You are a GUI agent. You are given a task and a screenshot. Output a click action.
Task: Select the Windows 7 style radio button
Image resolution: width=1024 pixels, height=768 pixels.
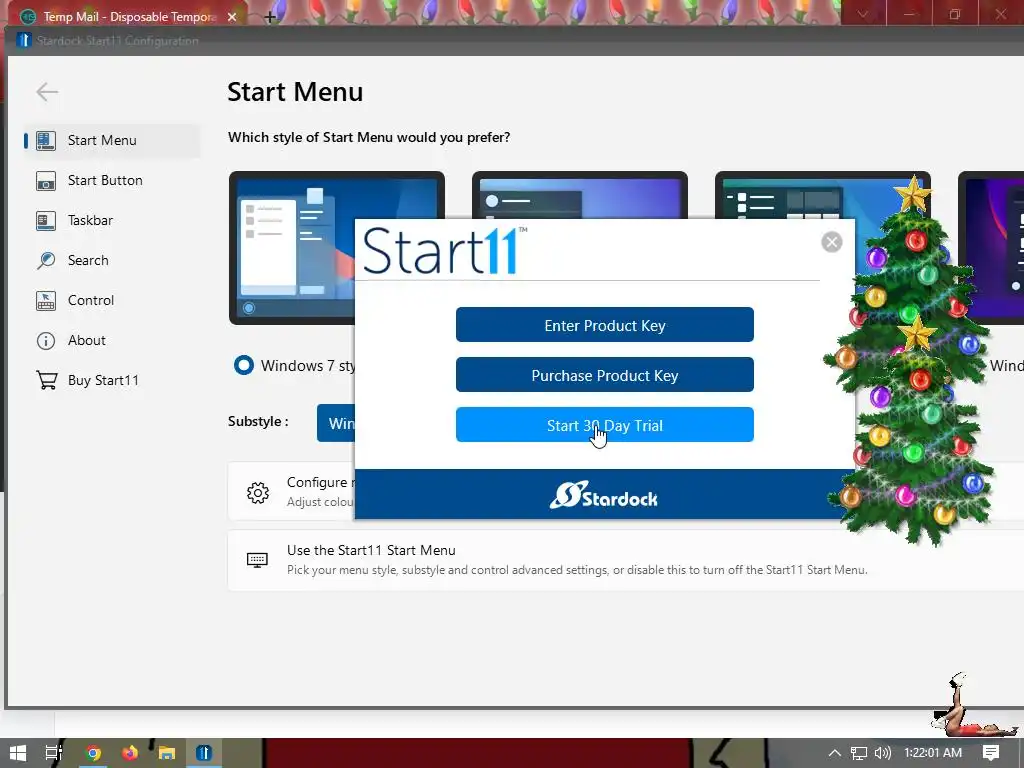pyautogui.click(x=244, y=365)
